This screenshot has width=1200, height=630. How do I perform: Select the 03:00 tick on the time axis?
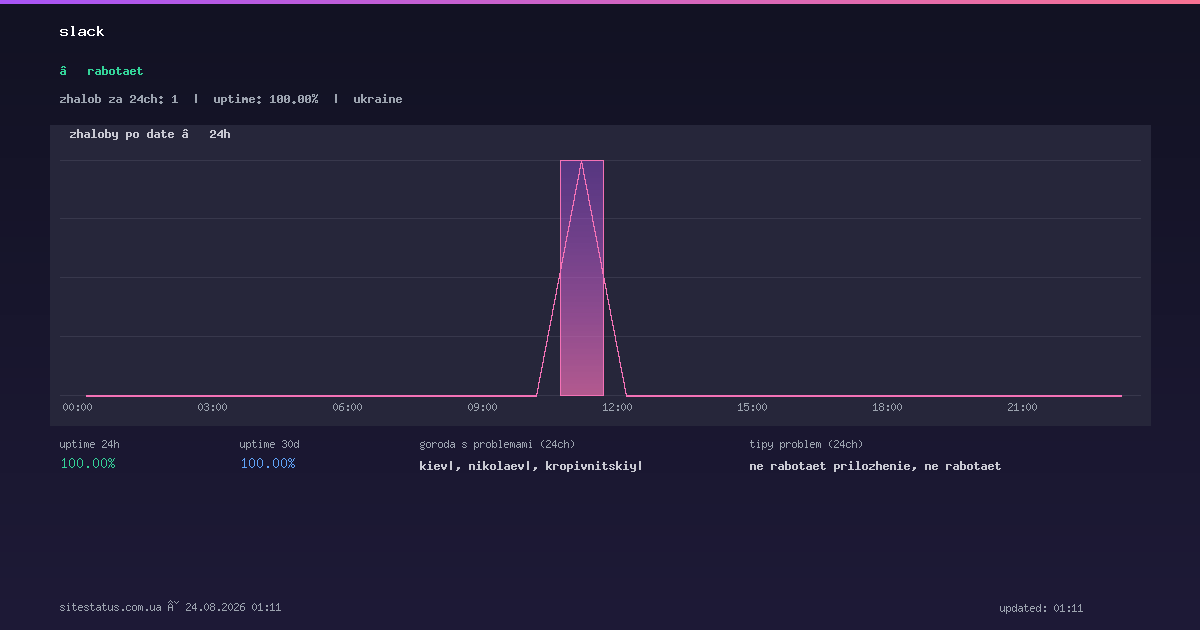pos(212,407)
